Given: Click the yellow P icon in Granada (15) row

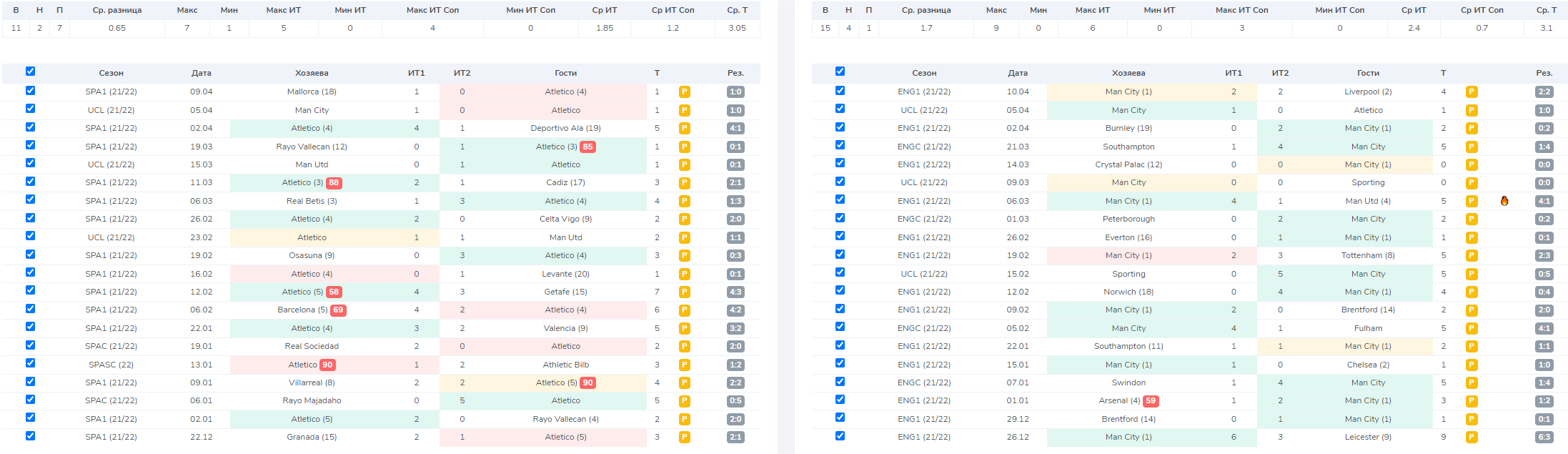Looking at the screenshot, I should 684,437.
